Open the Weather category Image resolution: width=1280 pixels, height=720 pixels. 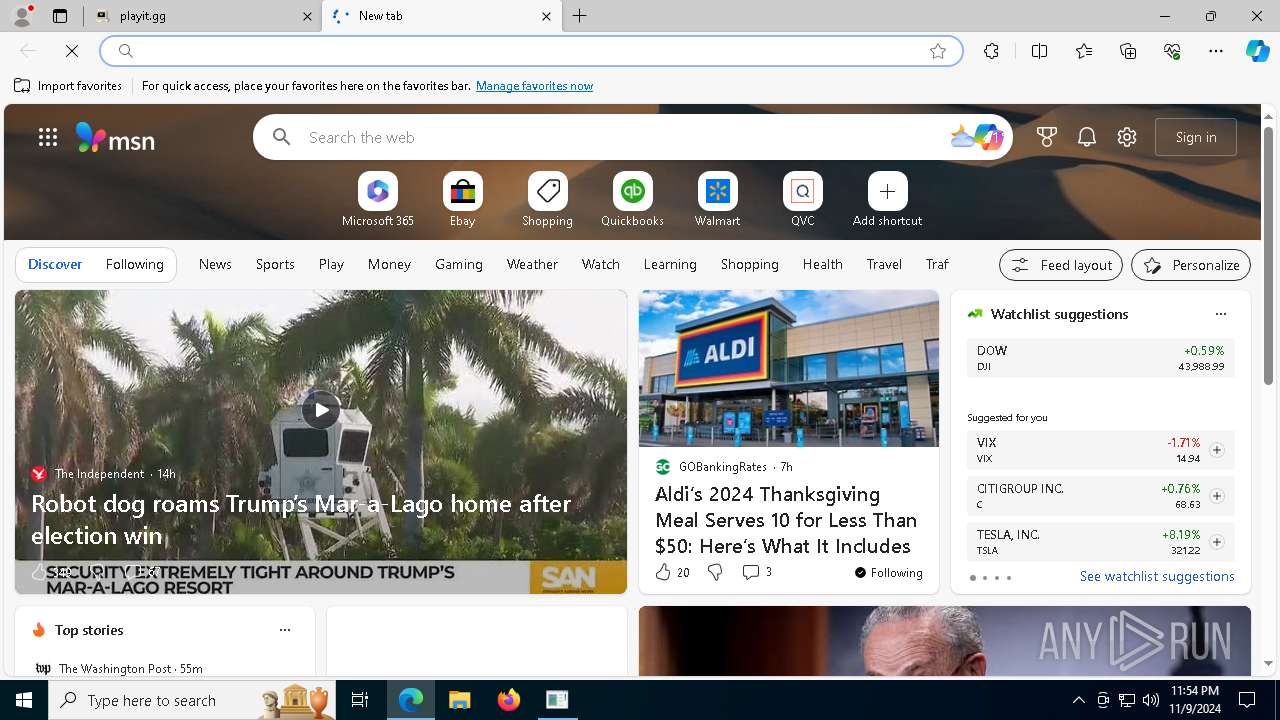(532, 264)
